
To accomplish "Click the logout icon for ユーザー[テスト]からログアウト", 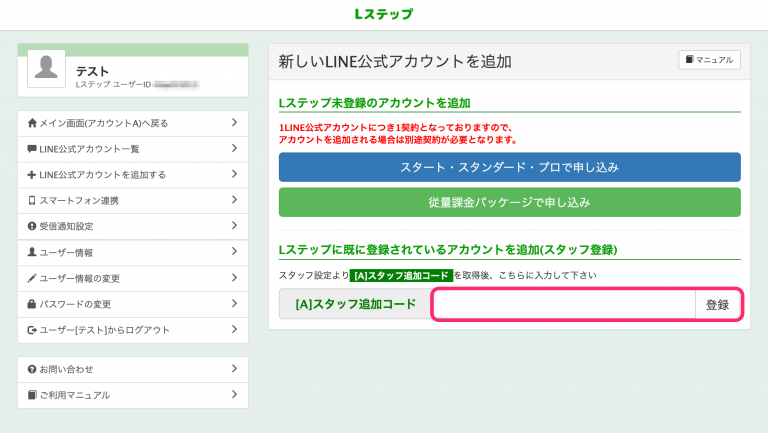I will pos(32,330).
